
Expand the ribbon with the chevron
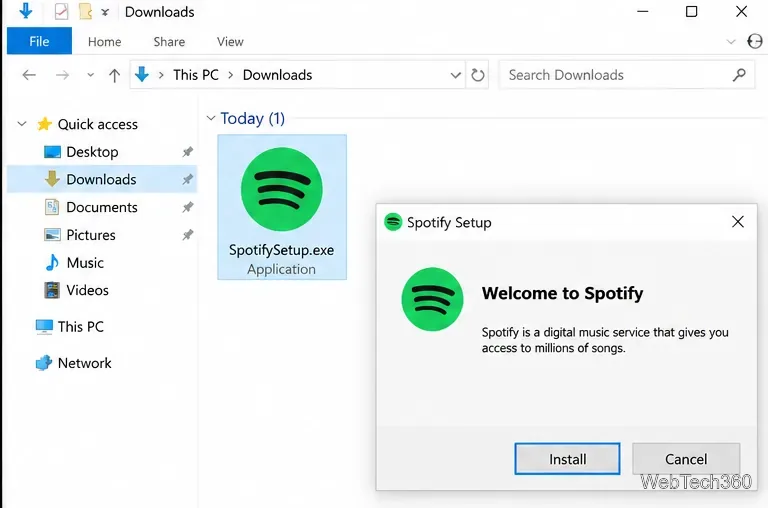[x=731, y=42]
